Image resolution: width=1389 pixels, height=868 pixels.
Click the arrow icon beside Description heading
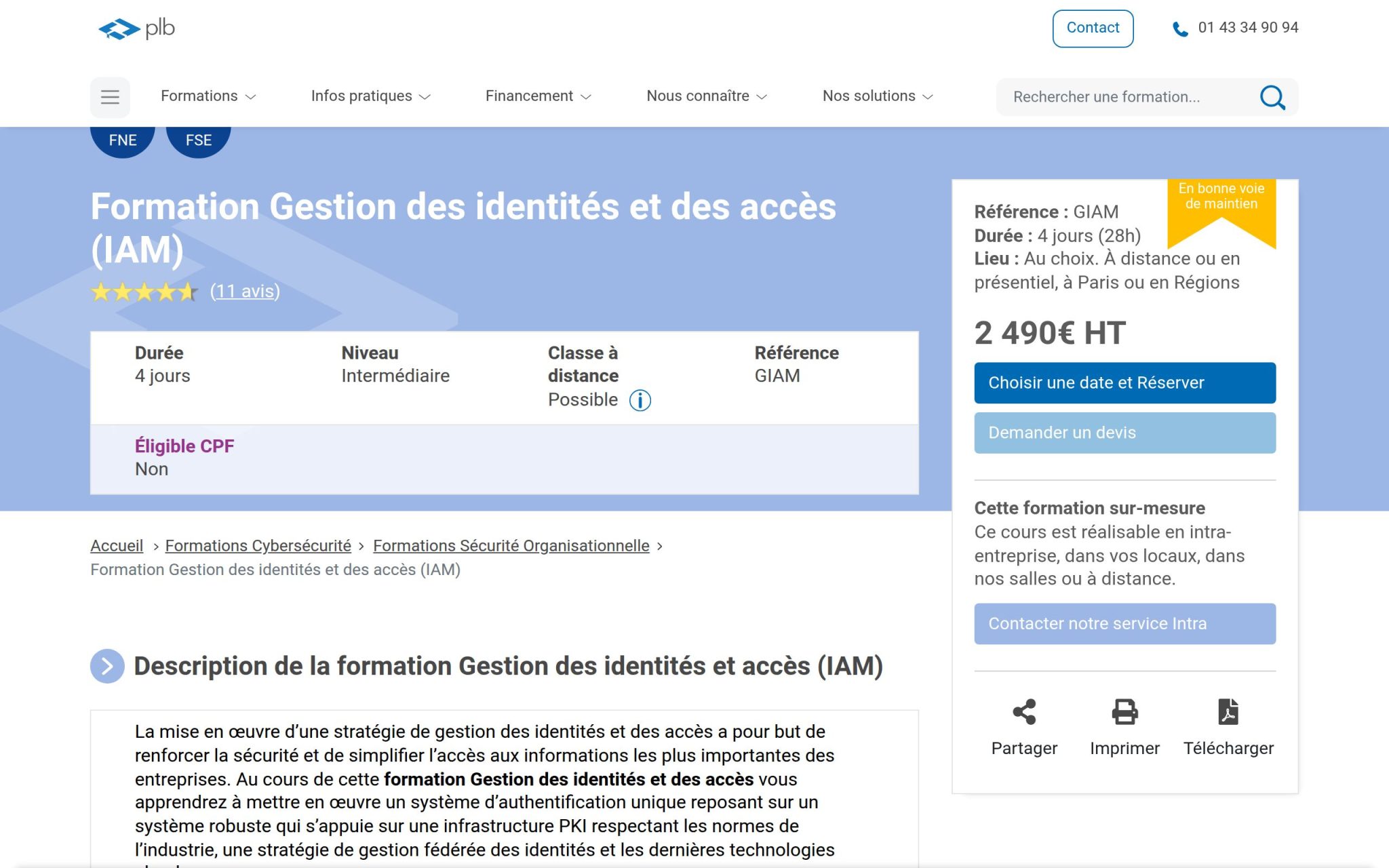(107, 666)
